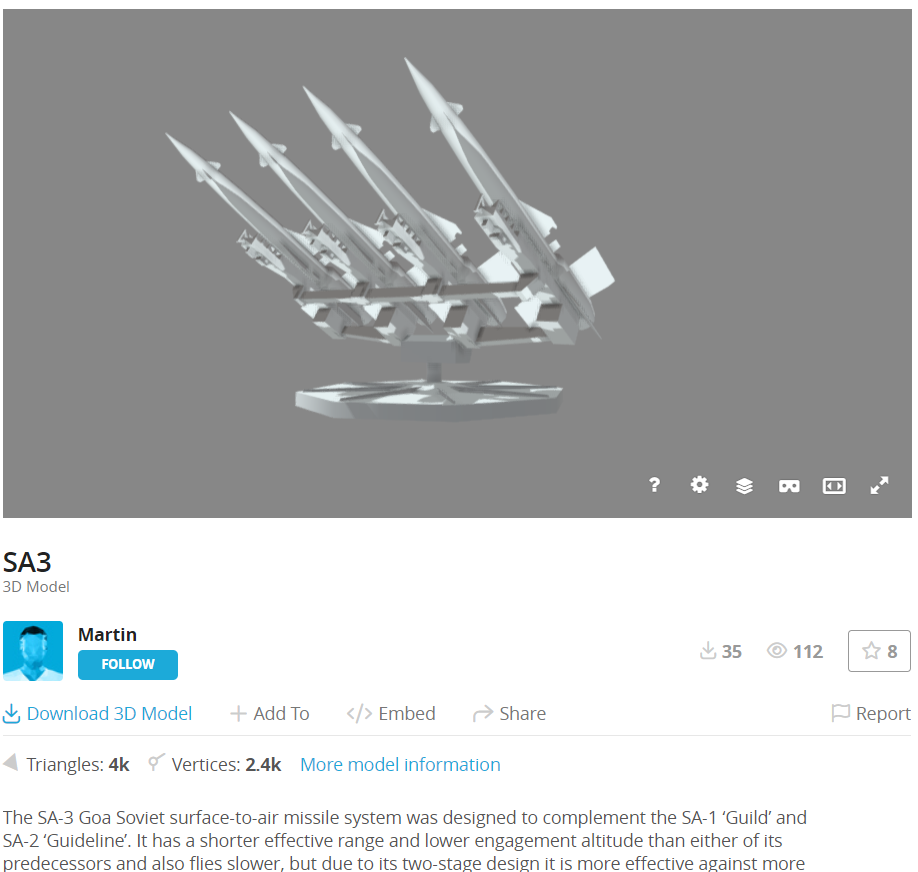Open the viewer settings gear
This screenshot has height=872, width=918.
(x=699, y=485)
